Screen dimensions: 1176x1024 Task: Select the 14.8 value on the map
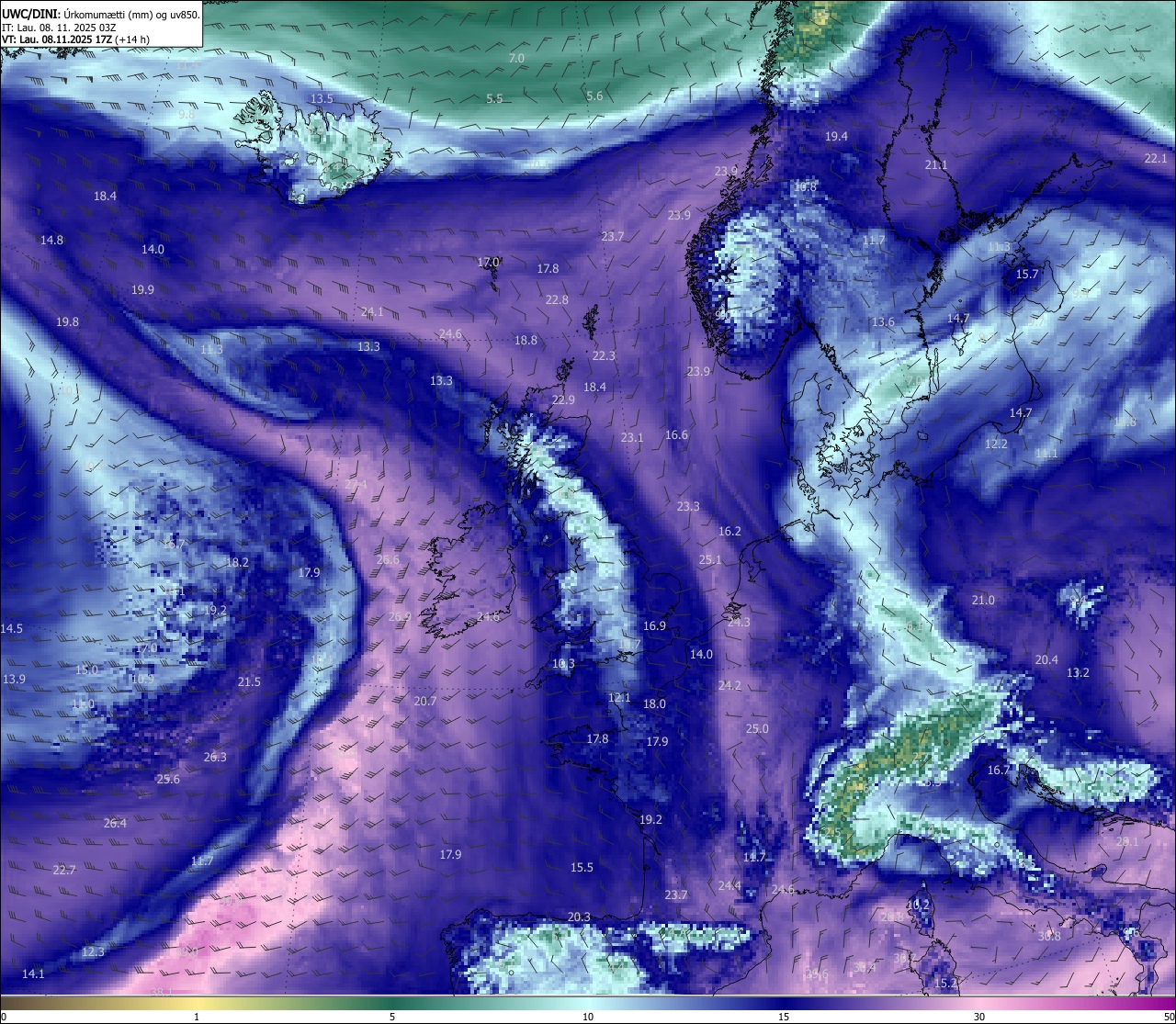[51, 240]
